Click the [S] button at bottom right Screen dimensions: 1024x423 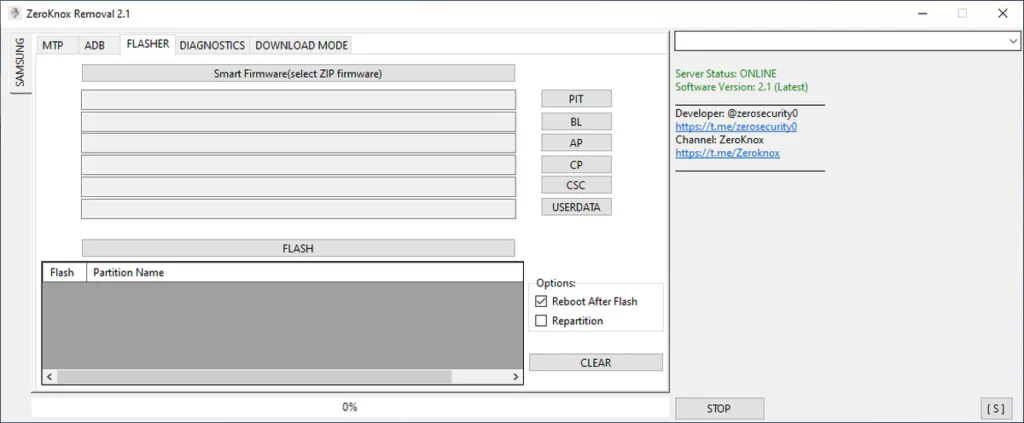click(996, 408)
